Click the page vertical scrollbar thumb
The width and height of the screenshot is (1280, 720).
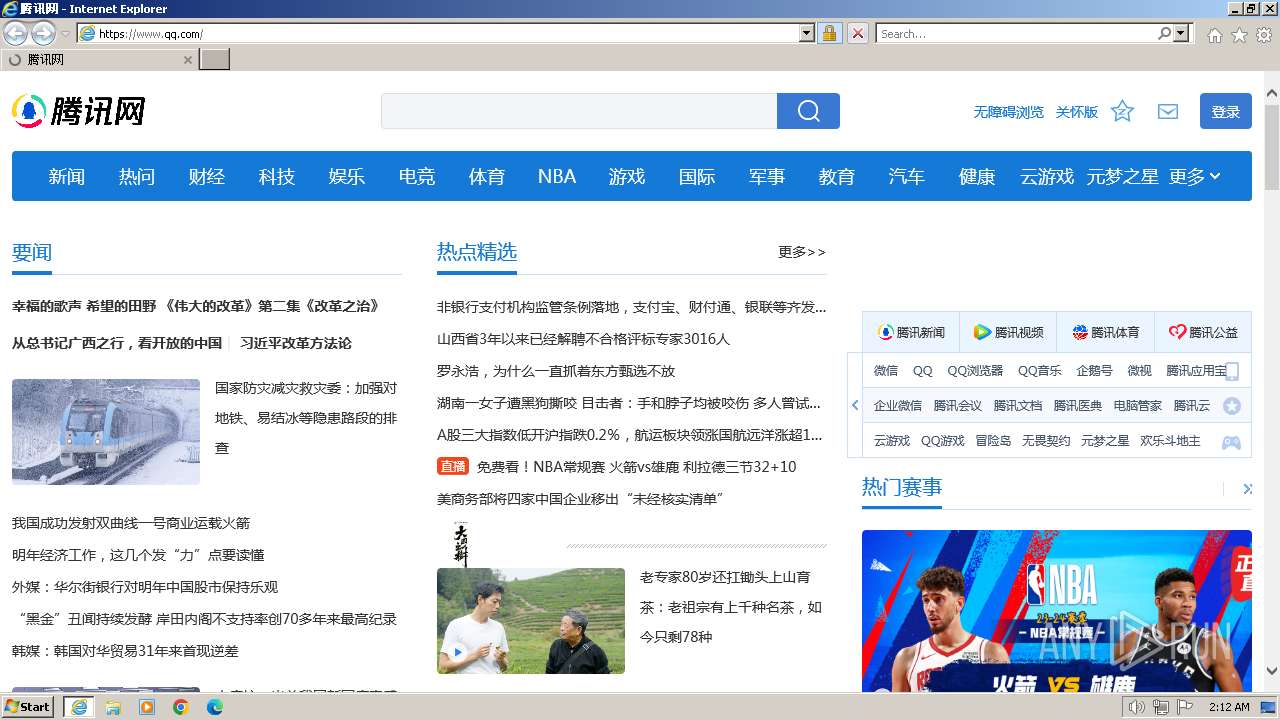coord(1272,147)
